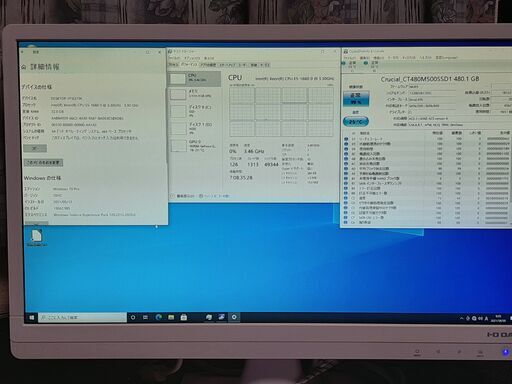This screenshot has height=384, width=512.
Task: Switch to the ユーザー tab in Task Manager
Action: [x=242, y=65]
